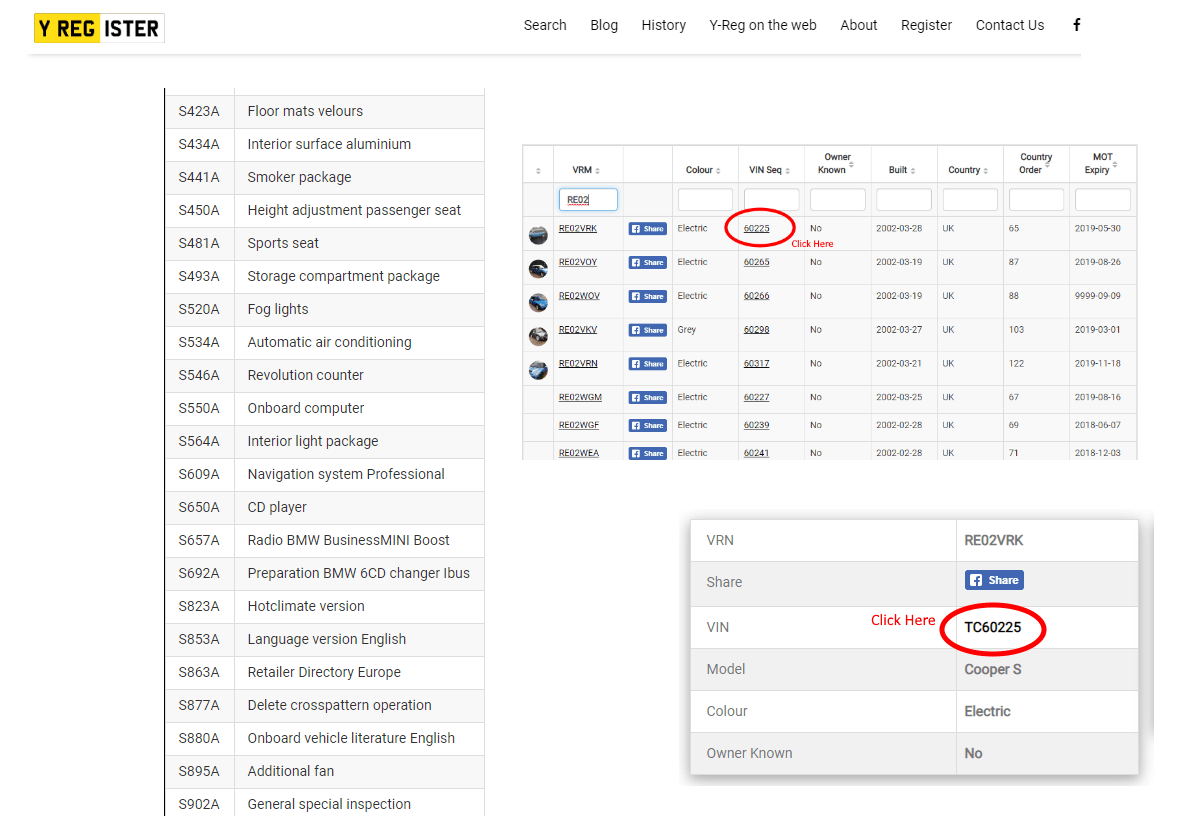
Task: Click the VRM filter field containing RE02
Action: coord(588,200)
